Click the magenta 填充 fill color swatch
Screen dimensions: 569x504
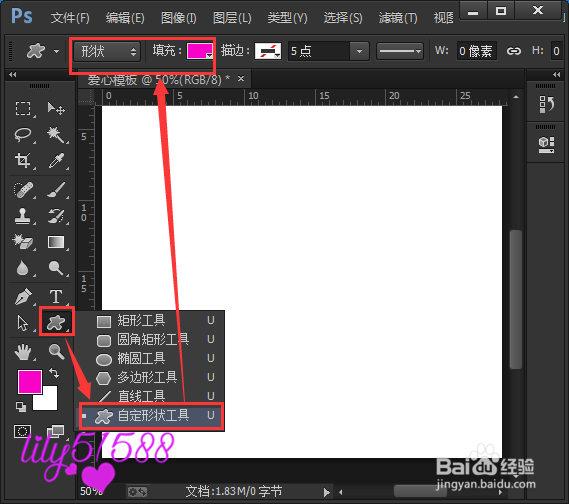point(200,51)
